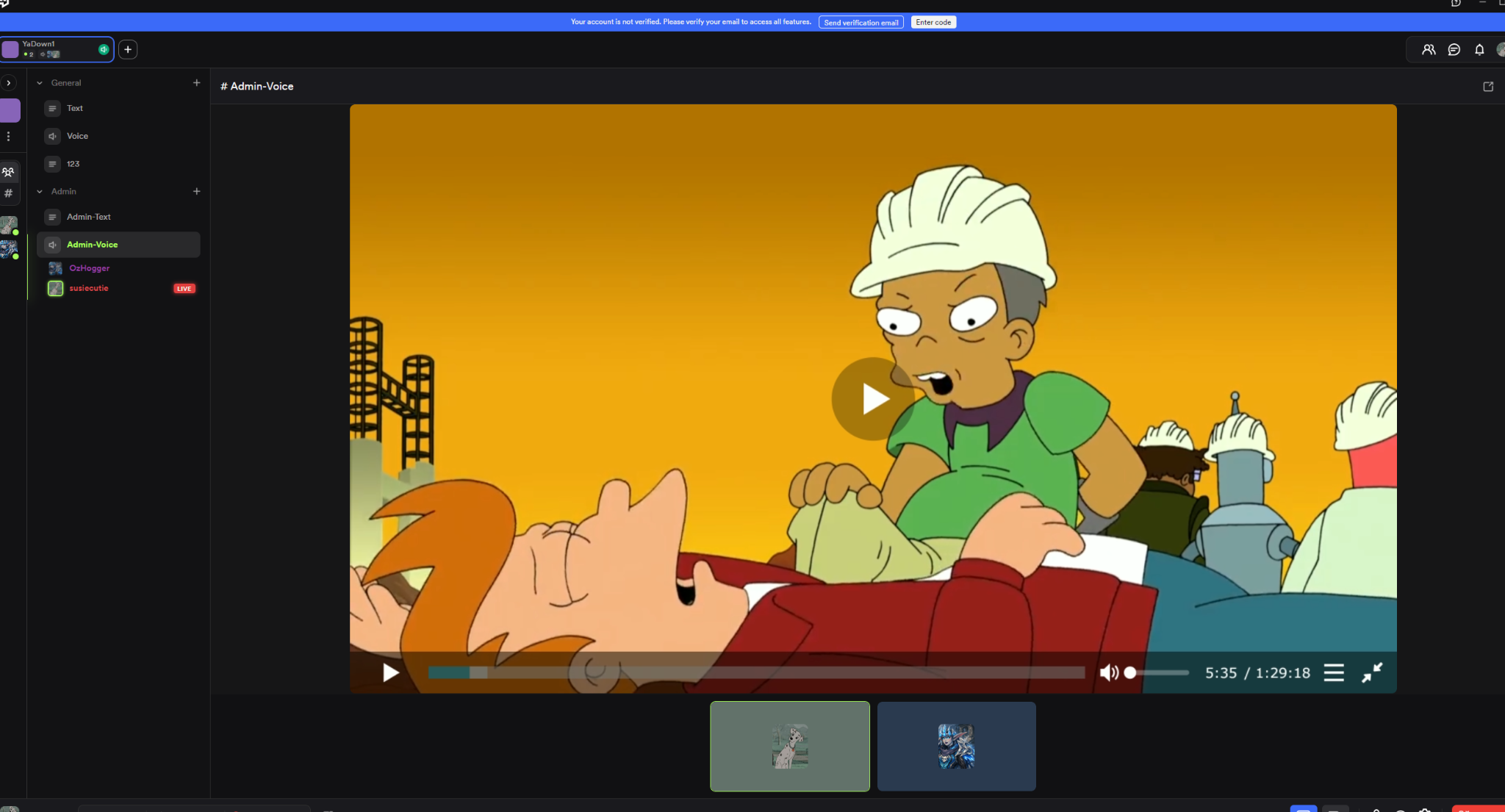Expand the left sidebar with arrow button

click(8, 83)
